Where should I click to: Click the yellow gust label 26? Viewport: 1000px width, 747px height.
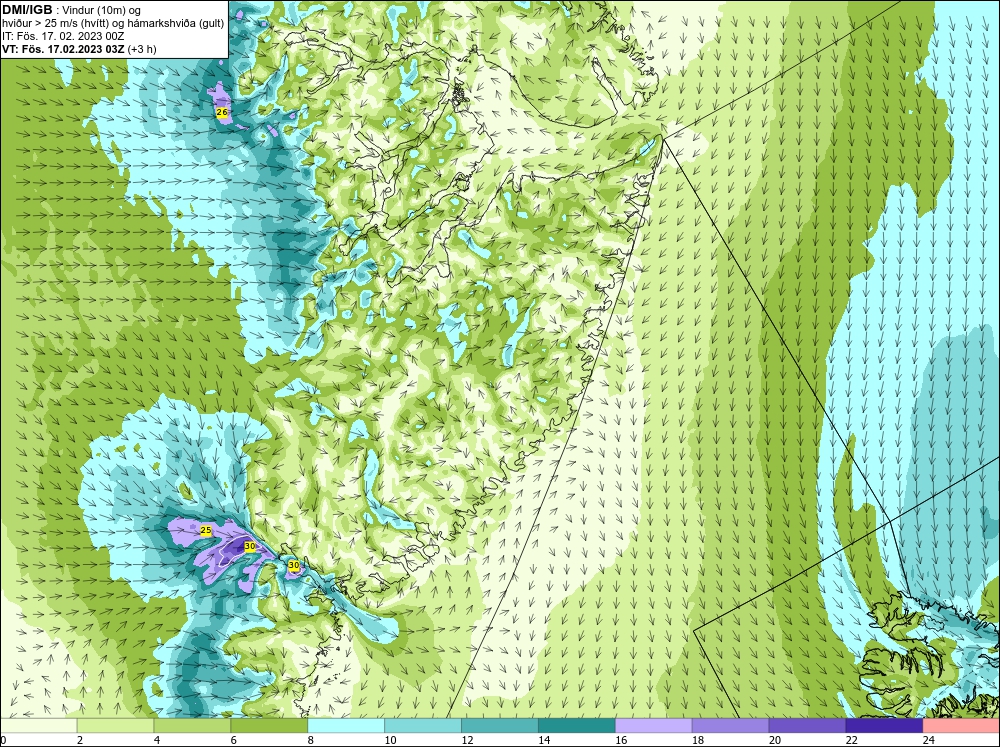pos(222,112)
